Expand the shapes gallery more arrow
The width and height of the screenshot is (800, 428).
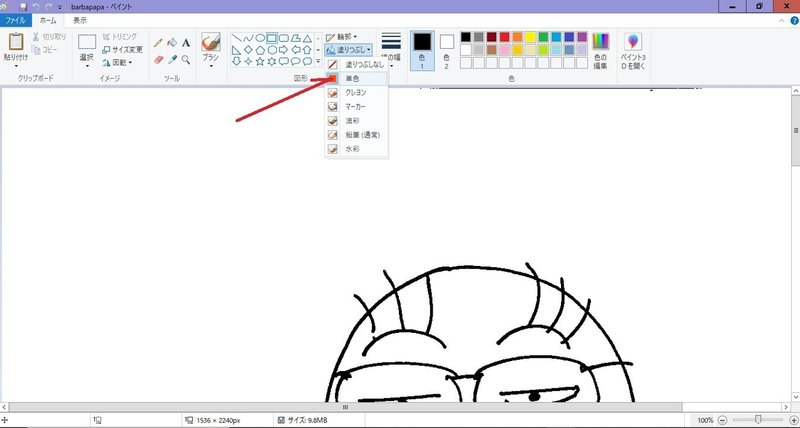[318, 61]
